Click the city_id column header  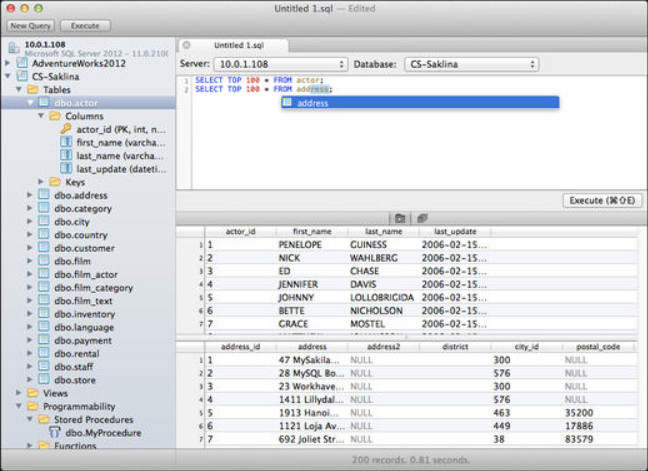(x=526, y=347)
